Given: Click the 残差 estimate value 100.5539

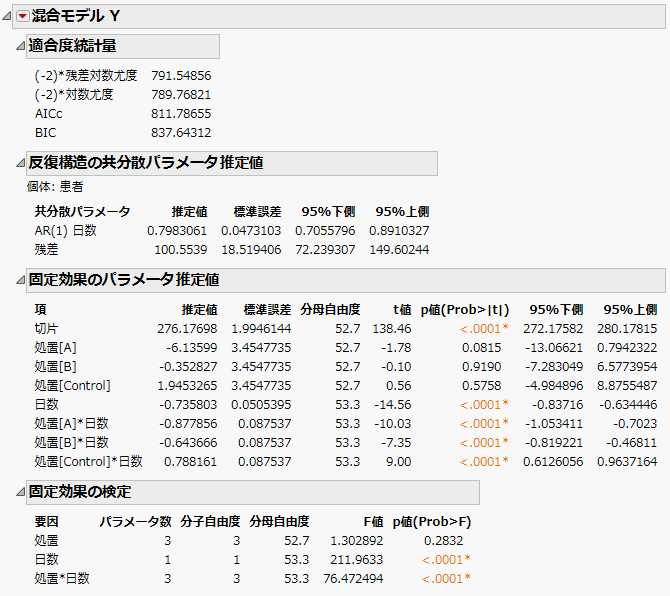Looking at the screenshot, I should 181,249.
